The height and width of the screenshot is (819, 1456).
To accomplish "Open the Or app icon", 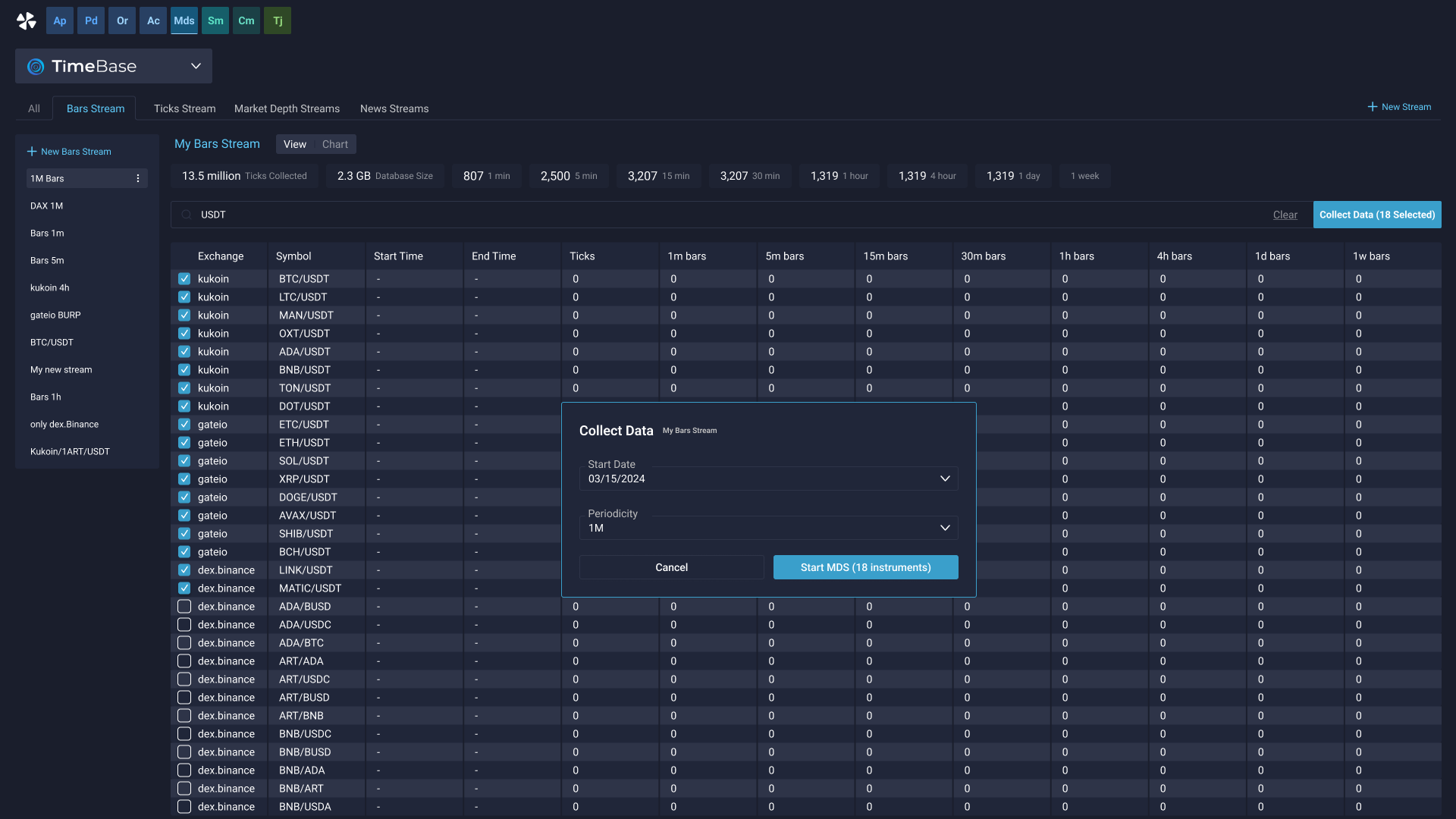I will tap(122, 20).
